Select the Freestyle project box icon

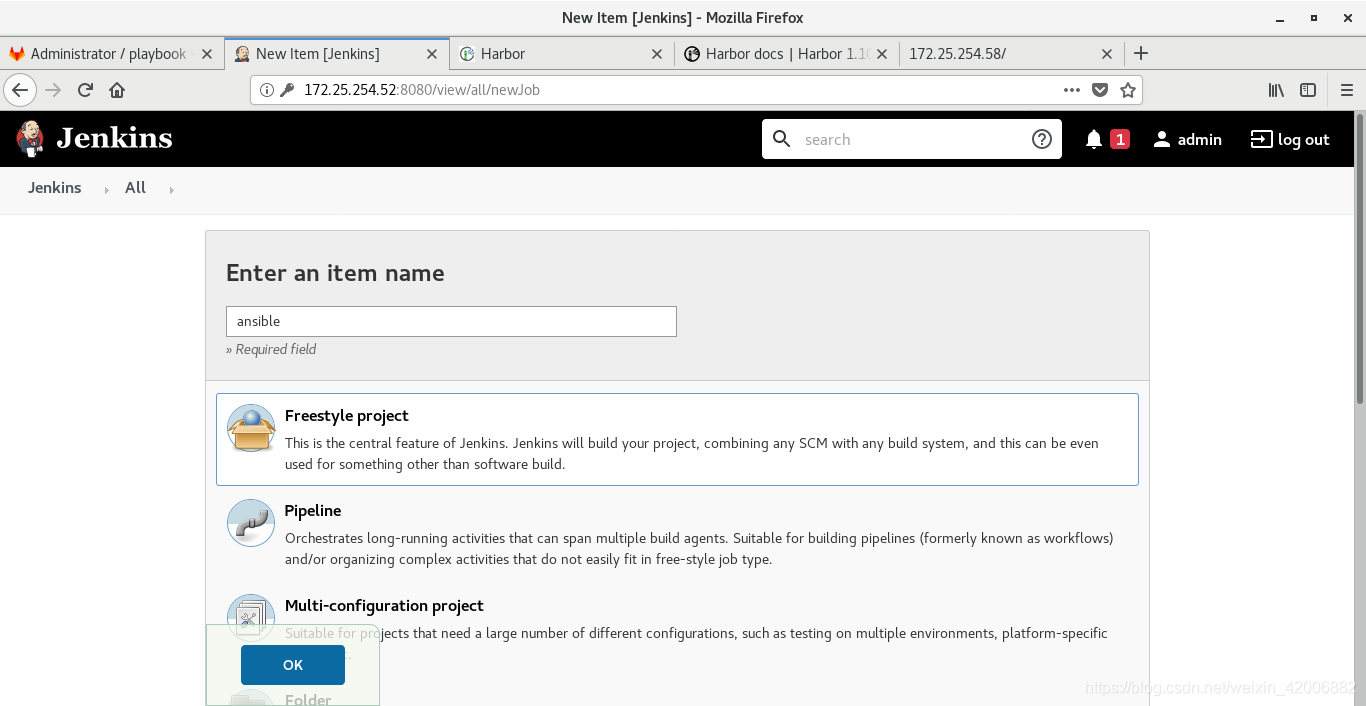click(250, 428)
